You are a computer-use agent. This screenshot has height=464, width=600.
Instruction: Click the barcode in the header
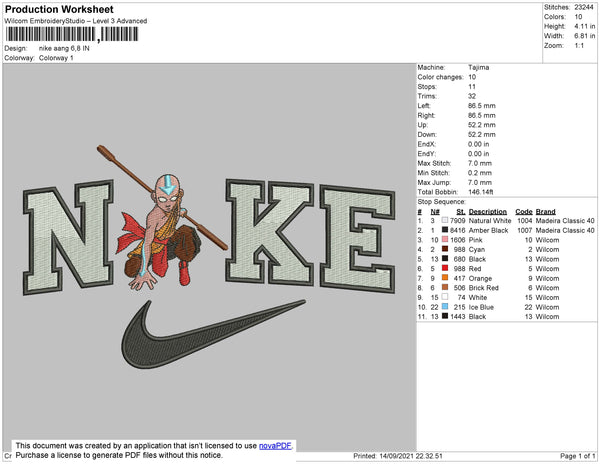tap(72, 34)
